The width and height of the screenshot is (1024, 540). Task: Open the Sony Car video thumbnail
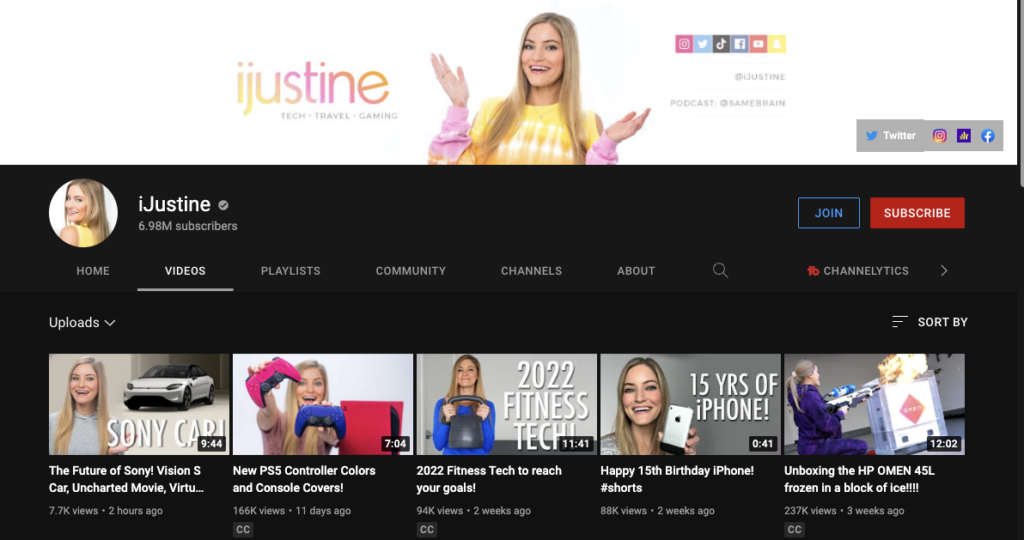click(x=139, y=404)
